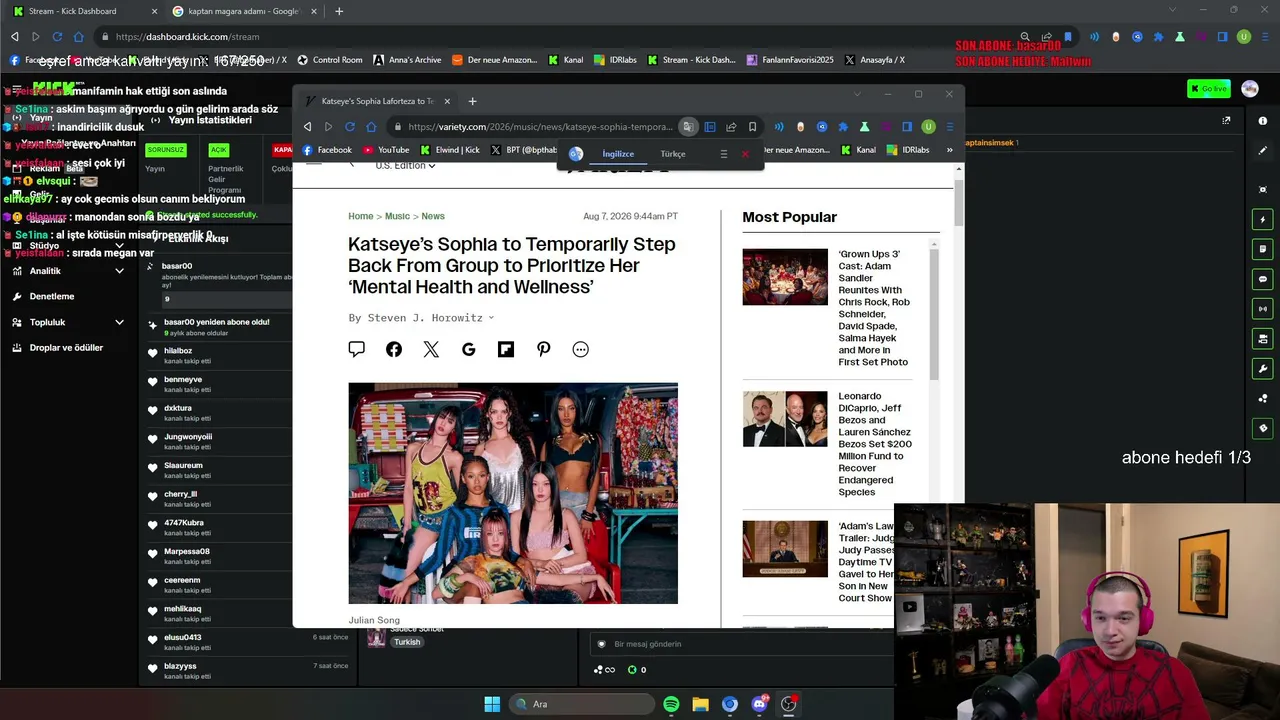1280x720 pixels.
Task: Open the Anna's Archive bookmark
Action: tap(407, 60)
